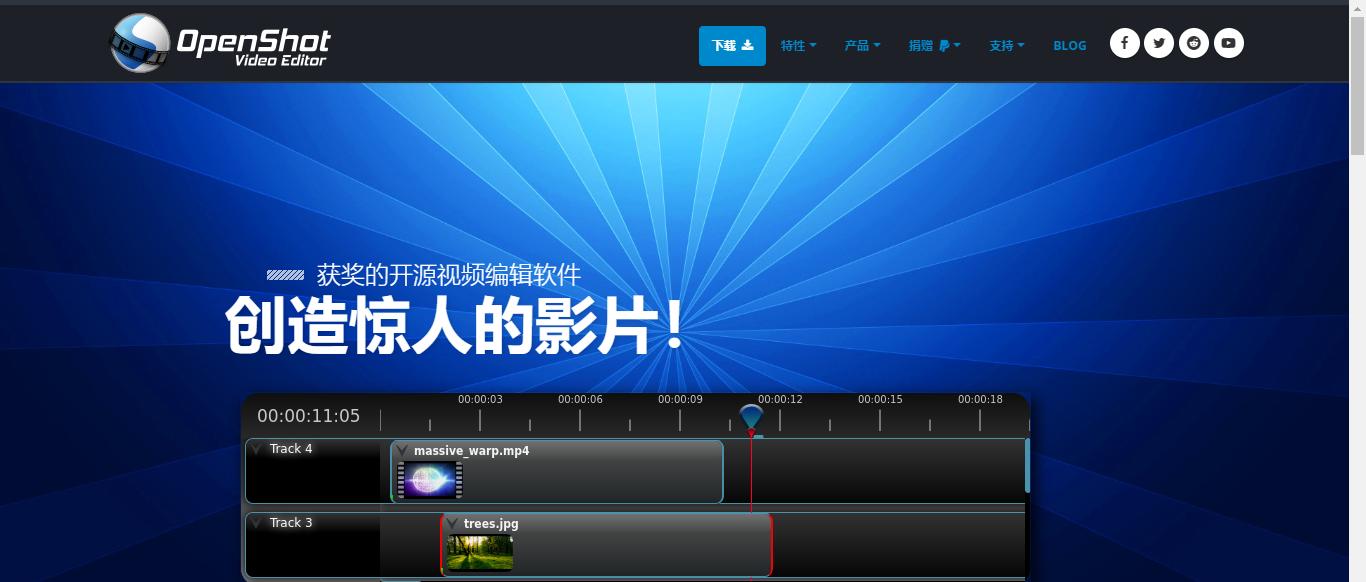Open OpenShot's Twitter profile
The width and height of the screenshot is (1366, 582).
point(1159,42)
